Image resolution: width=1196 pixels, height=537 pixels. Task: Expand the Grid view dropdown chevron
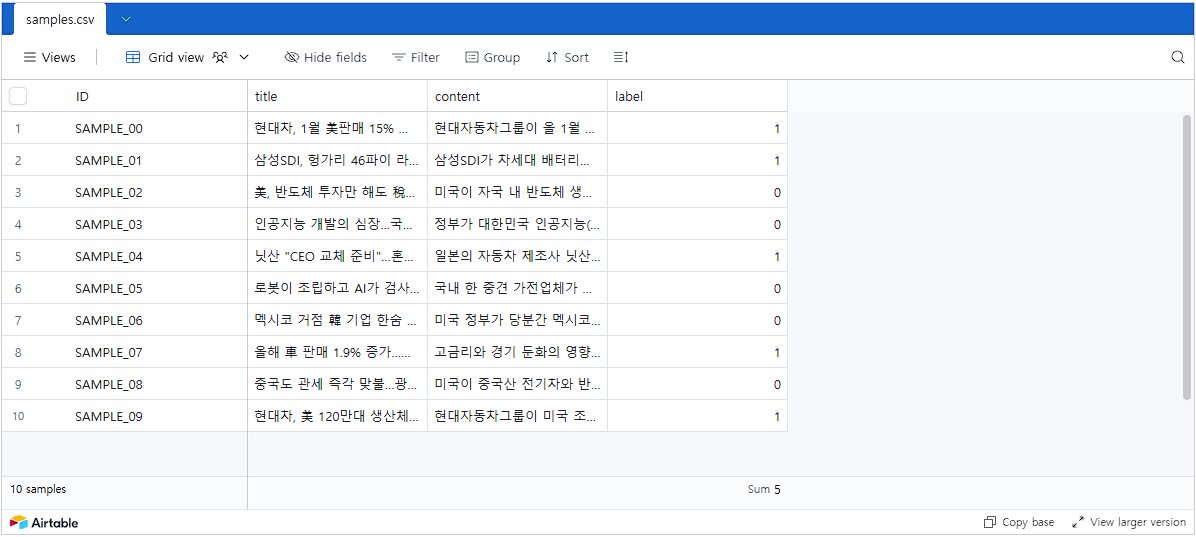244,57
